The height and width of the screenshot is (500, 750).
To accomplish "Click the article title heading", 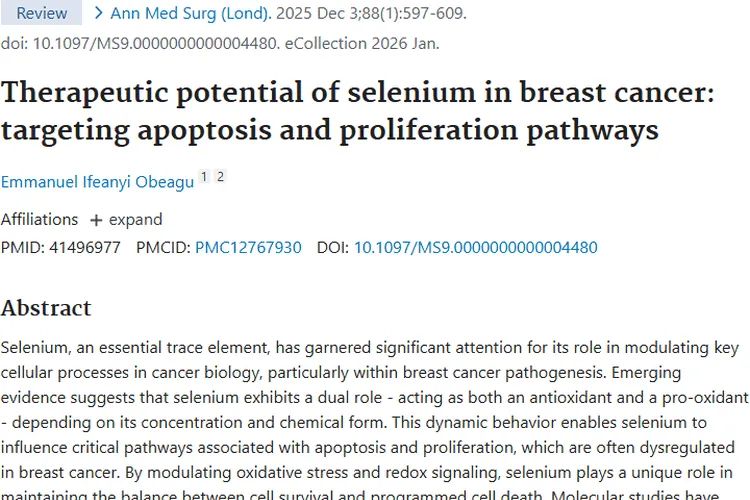I will coord(357,111).
